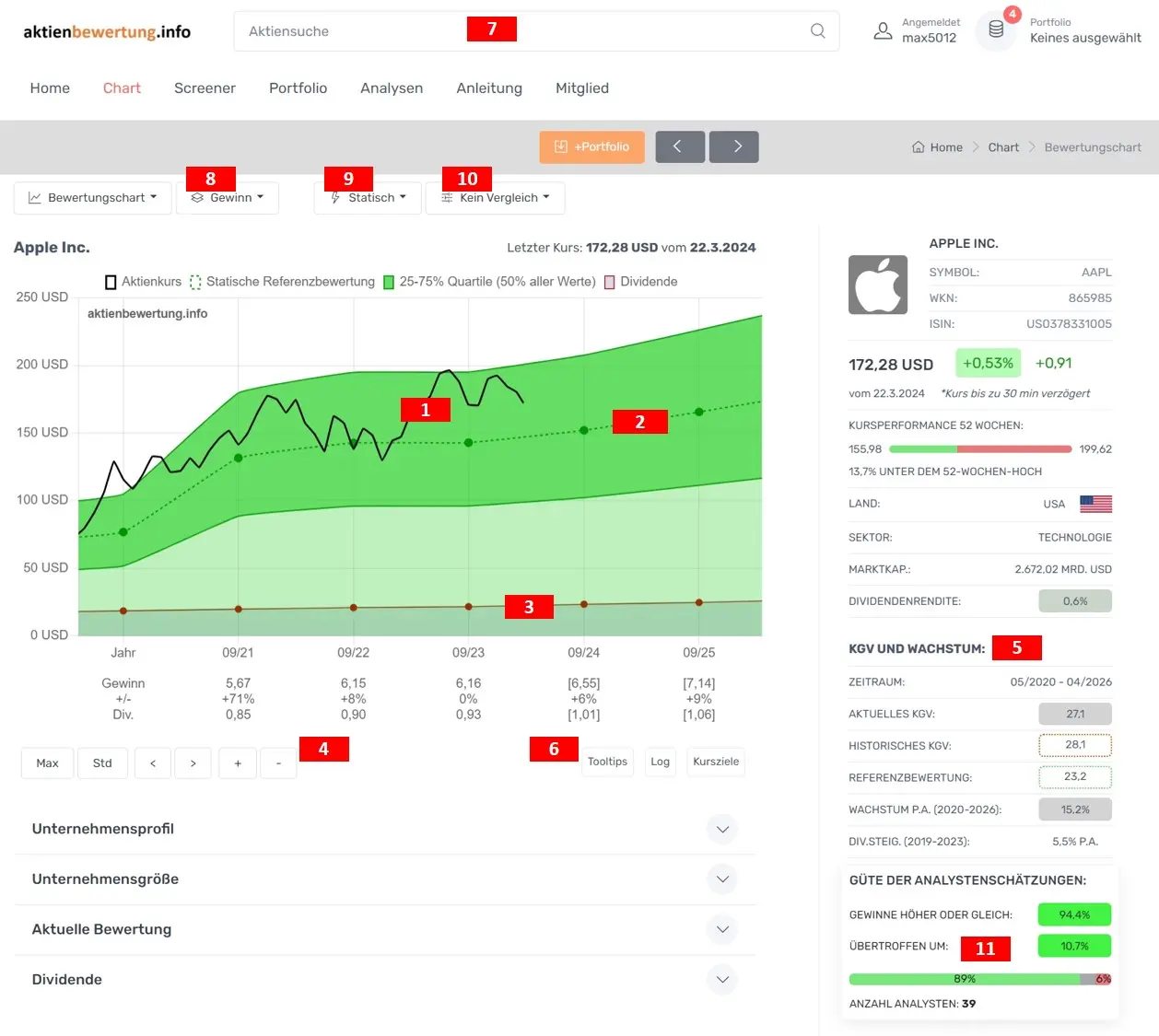
Task: Click the Max range button
Action: [47, 763]
